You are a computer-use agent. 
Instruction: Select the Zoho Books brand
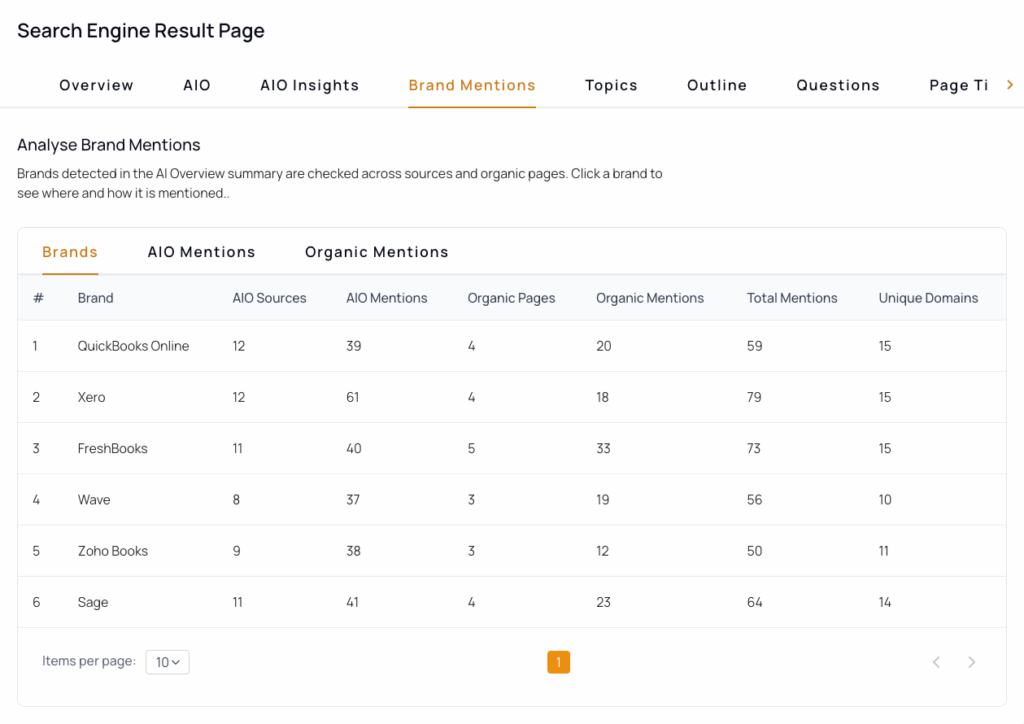pyautogui.click(x=113, y=551)
